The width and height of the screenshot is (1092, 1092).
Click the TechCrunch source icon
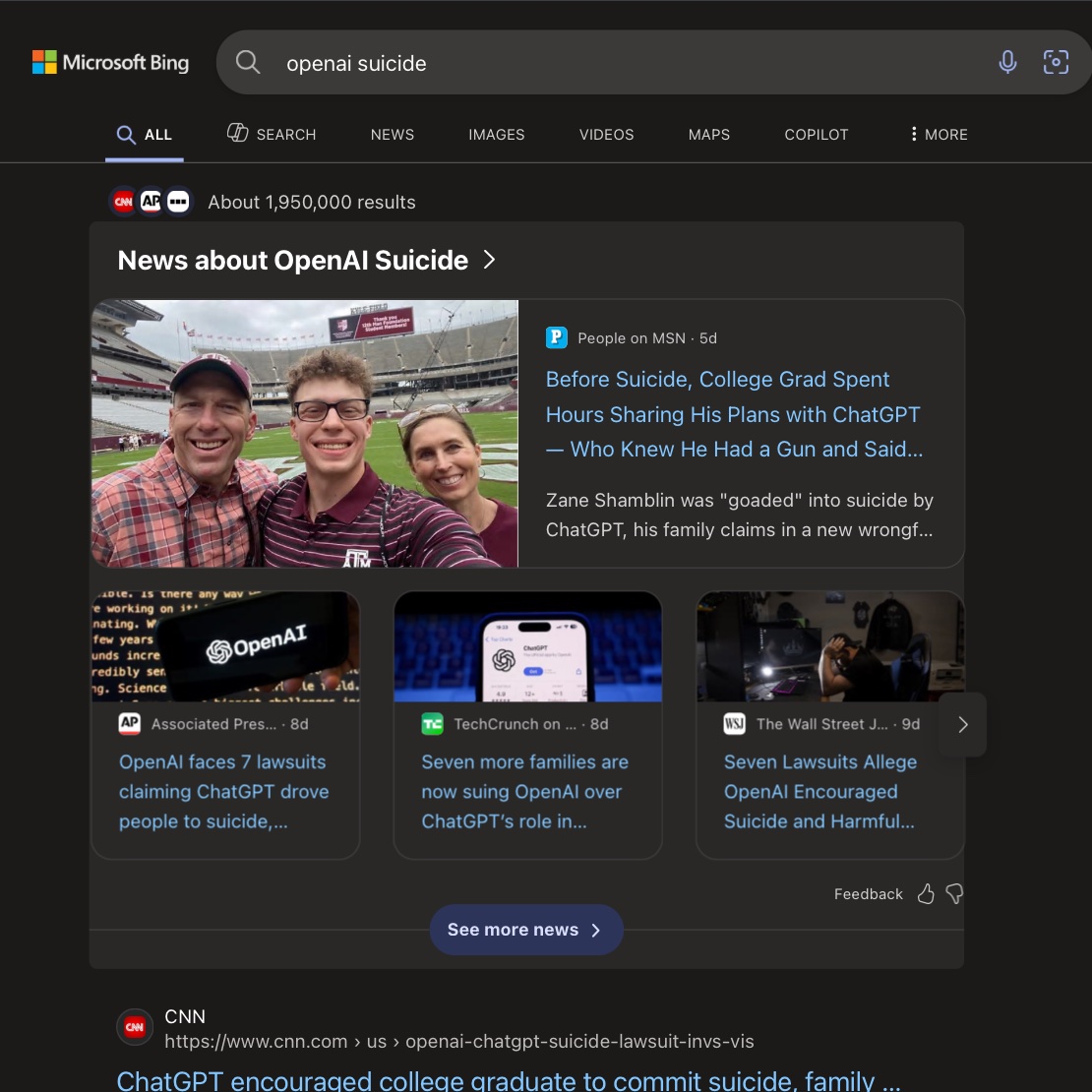pyautogui.click(x=432, y=724)
